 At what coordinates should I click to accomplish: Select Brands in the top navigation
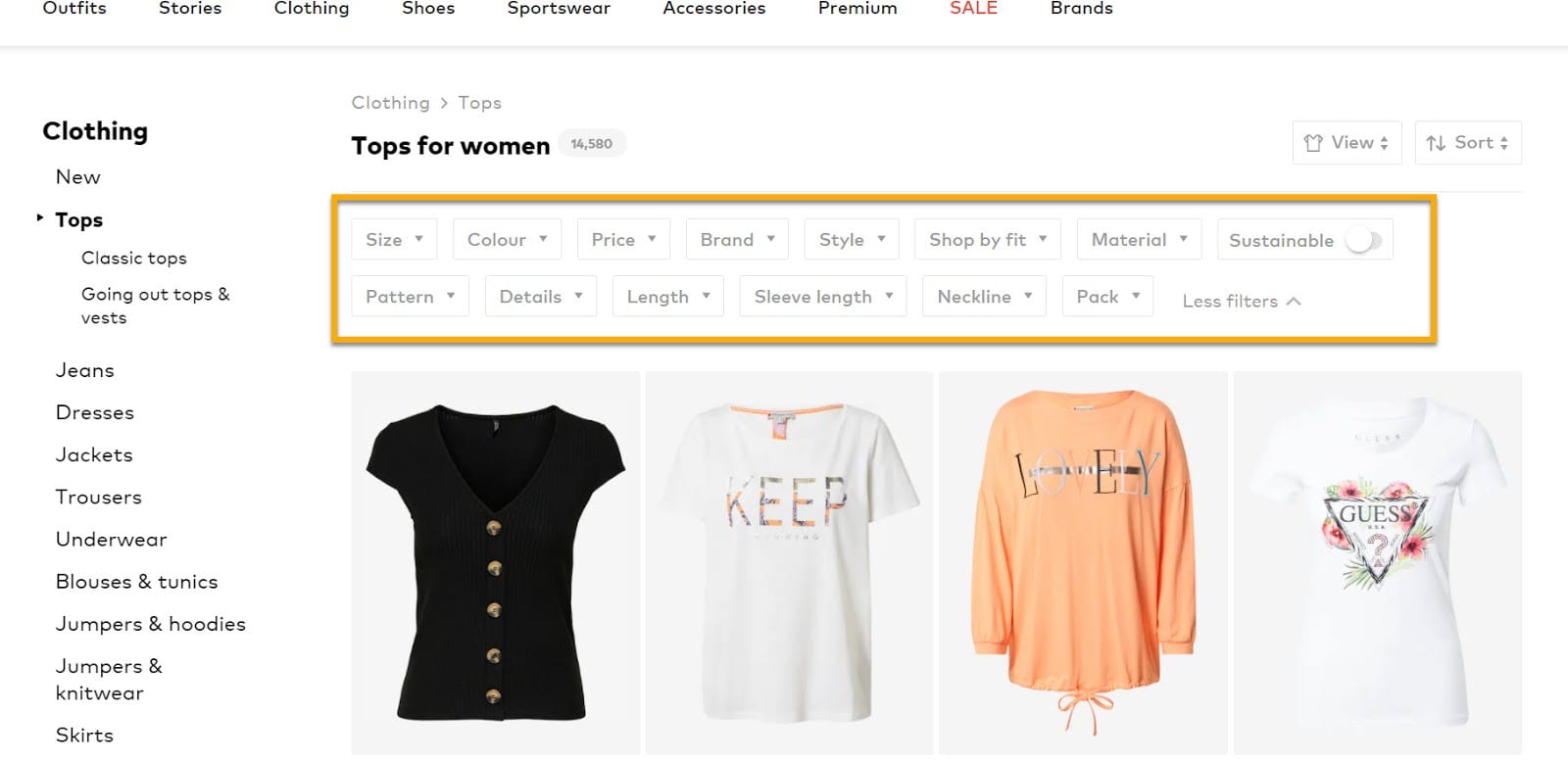tap(1081, 9)
